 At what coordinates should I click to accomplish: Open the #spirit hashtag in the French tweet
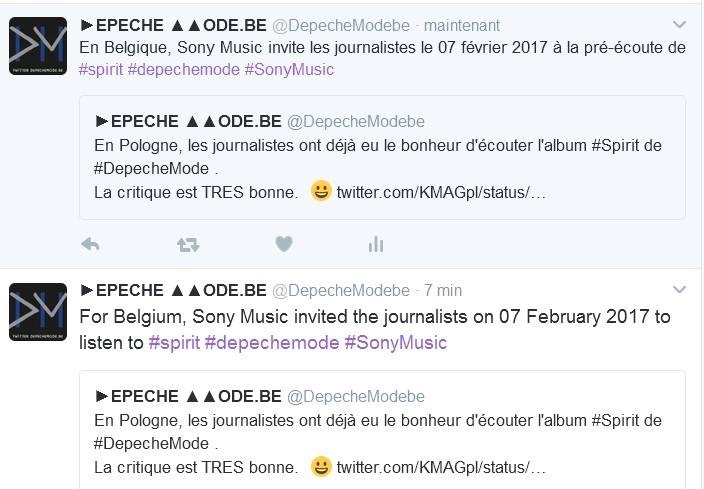point(101,70)
